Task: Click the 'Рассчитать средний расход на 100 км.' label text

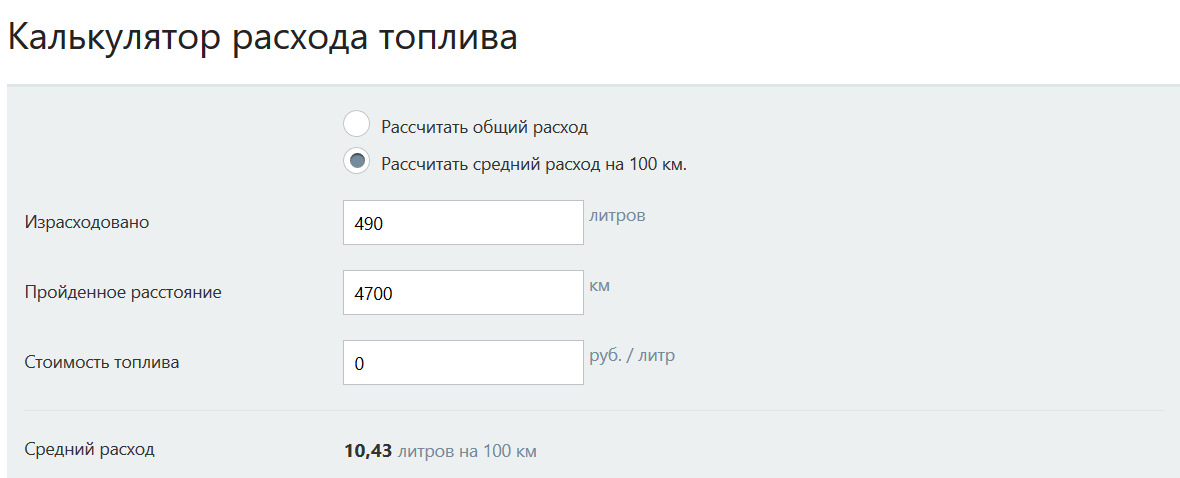Action: [x=533, y=163]
